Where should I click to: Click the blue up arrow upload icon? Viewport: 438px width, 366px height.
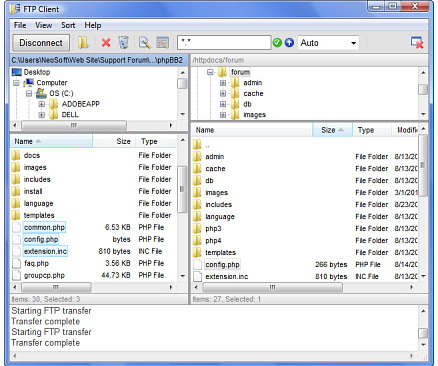point(289,43)
